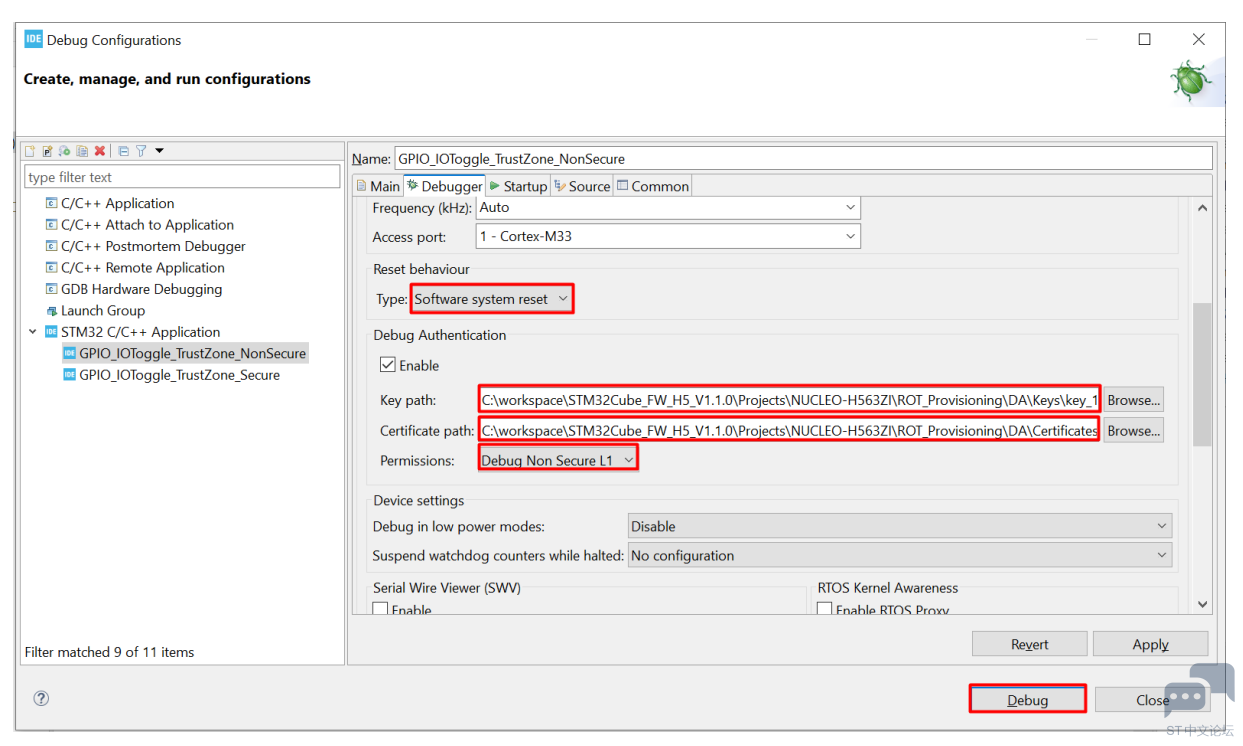Toggle Debug Authentication Enable checkbox
Image resolution: width=1243 pixels, height=746 pixels.
tap(387, 365)
